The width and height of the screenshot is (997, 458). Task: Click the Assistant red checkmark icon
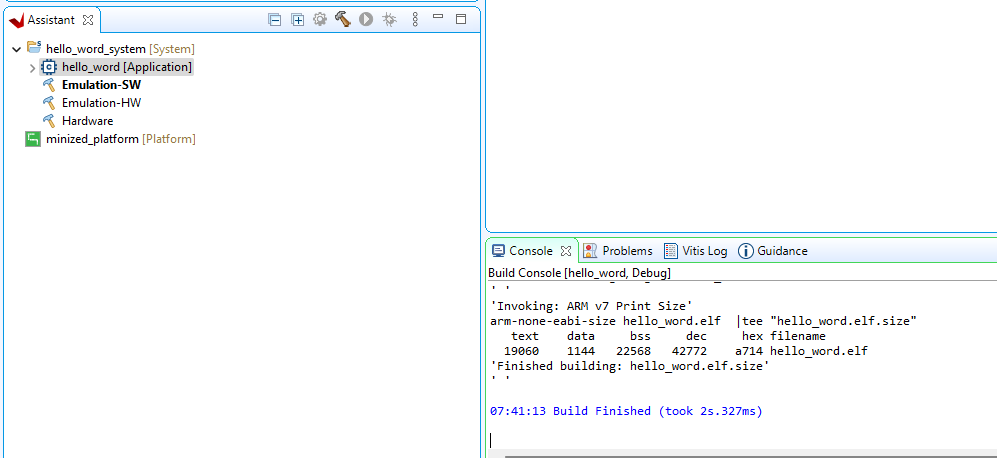pos(17,20)
